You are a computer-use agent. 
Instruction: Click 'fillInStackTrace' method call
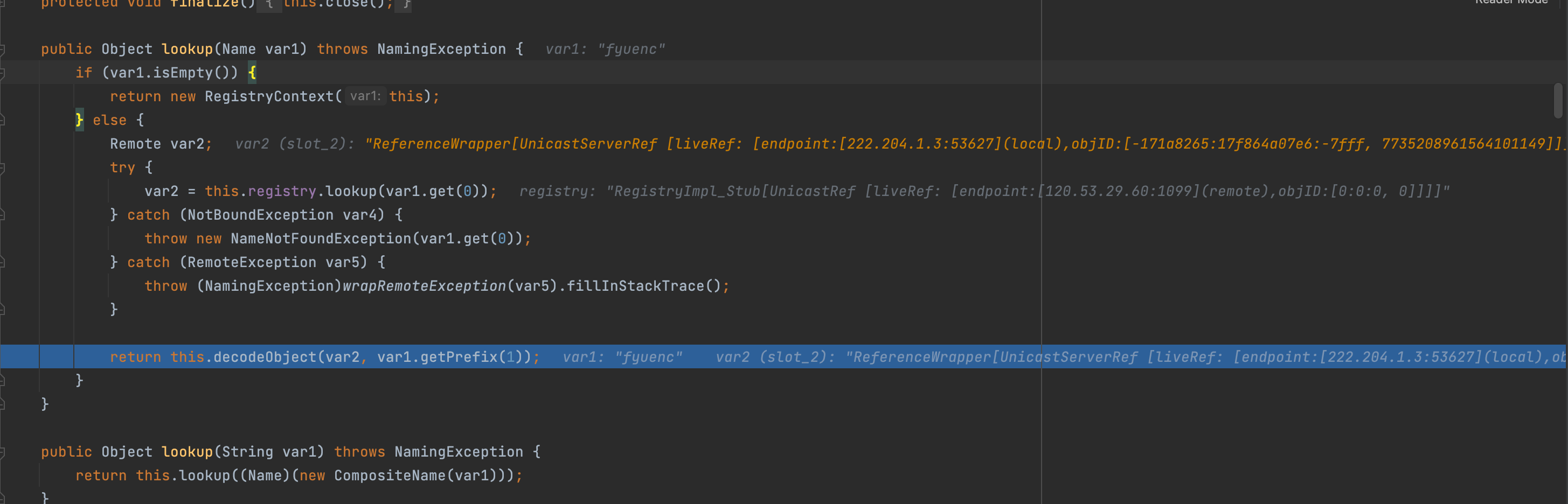(635, 286)
